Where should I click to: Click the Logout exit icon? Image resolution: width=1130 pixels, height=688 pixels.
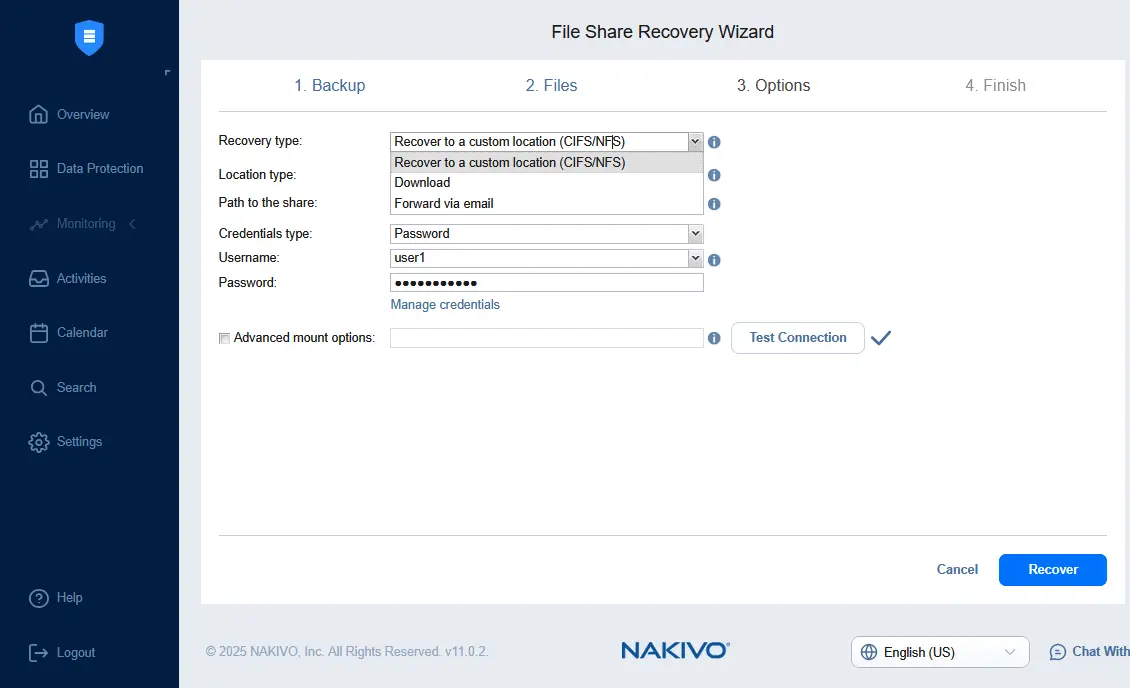coord(38,653)
